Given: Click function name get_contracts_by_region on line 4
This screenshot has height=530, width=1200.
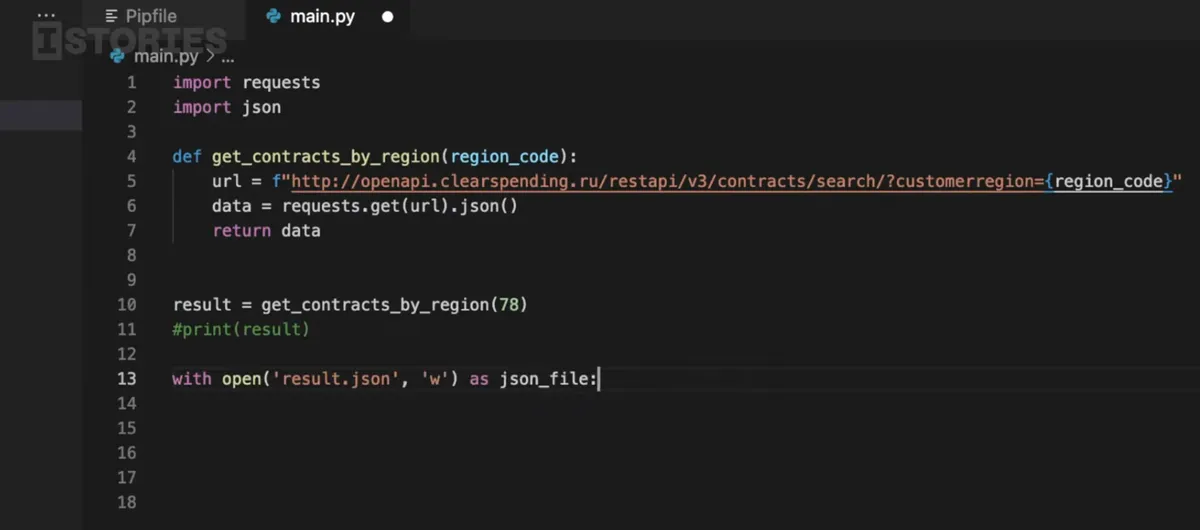Looking at the screenshot, I should point(326,157).
